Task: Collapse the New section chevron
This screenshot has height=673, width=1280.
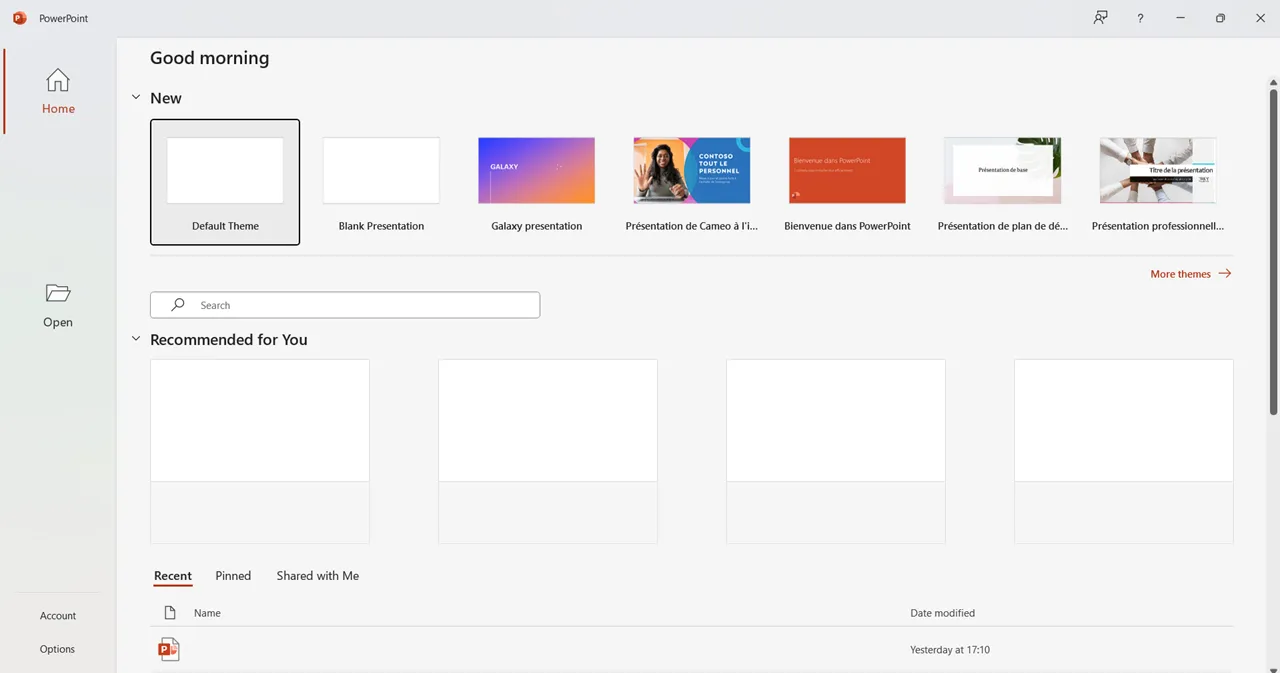Action: point(136,98)
